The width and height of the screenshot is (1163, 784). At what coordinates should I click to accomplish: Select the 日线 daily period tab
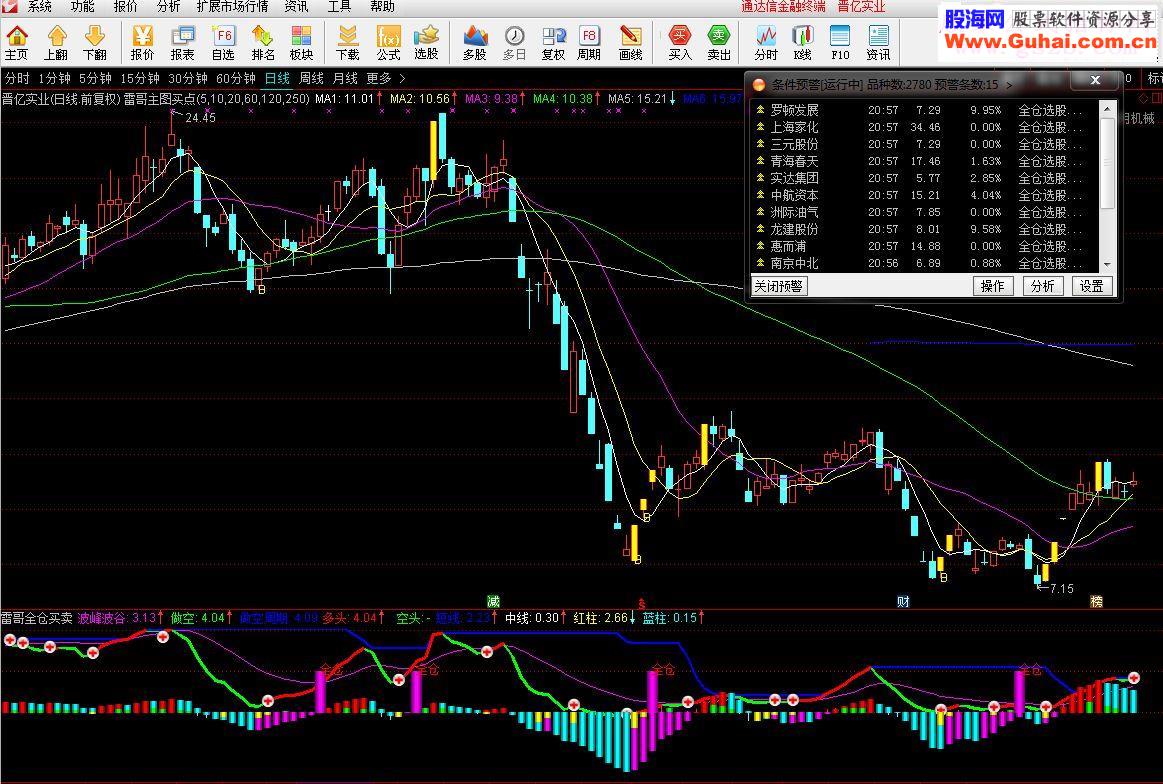tap(277, 79)
